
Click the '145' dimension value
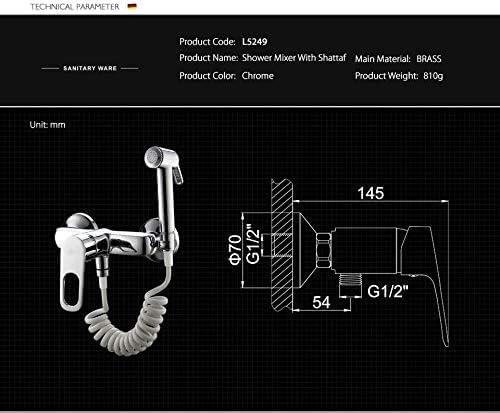[x=371, y=193]
